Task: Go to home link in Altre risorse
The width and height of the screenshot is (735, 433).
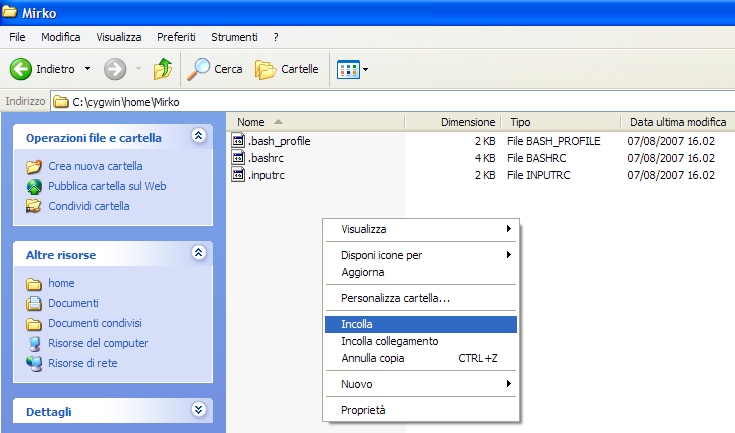Action: (61, 284)
